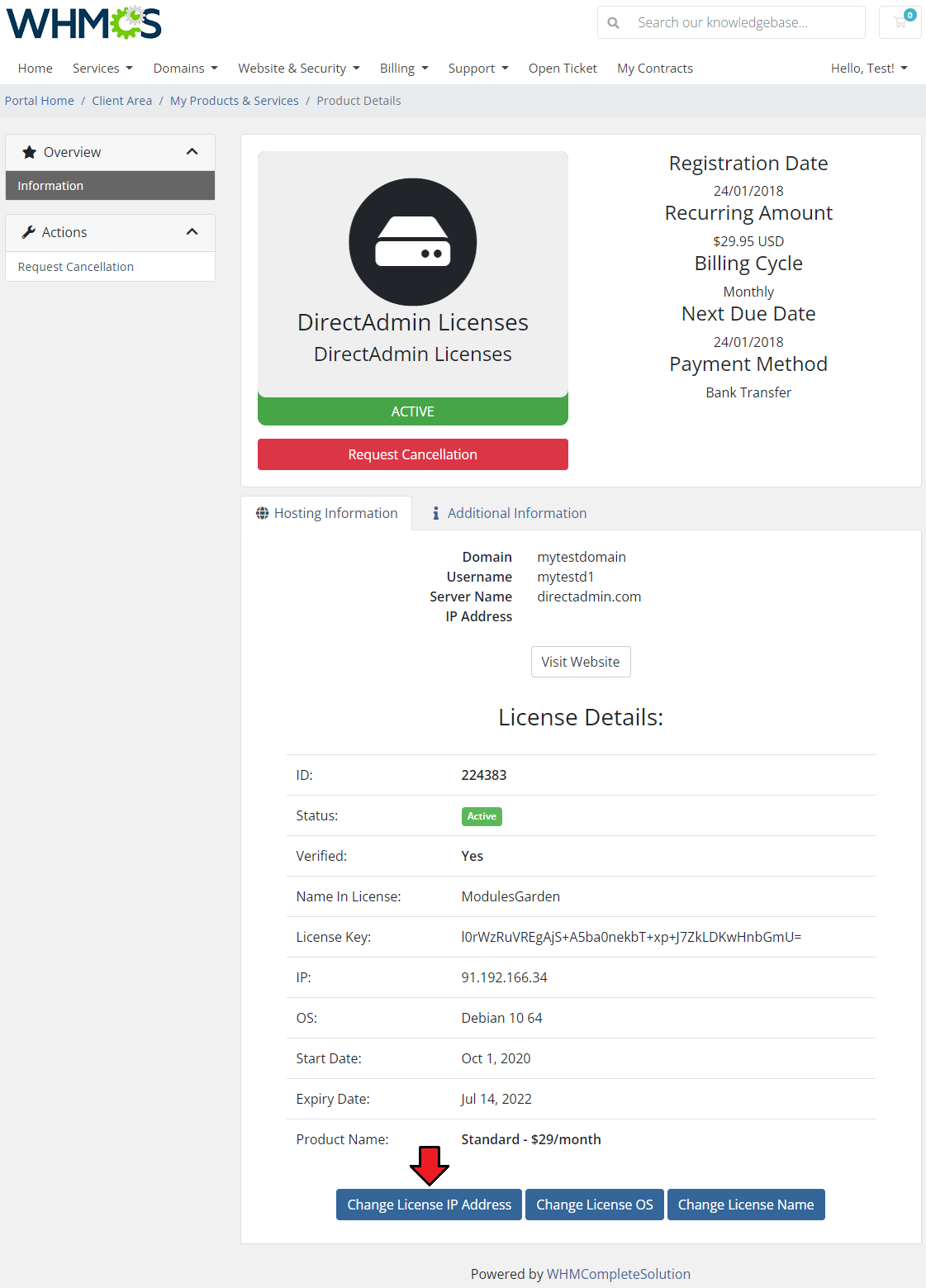
Task: Switch to Hosting Information tab
Action: pyautogui.click(x=326, y=513)
